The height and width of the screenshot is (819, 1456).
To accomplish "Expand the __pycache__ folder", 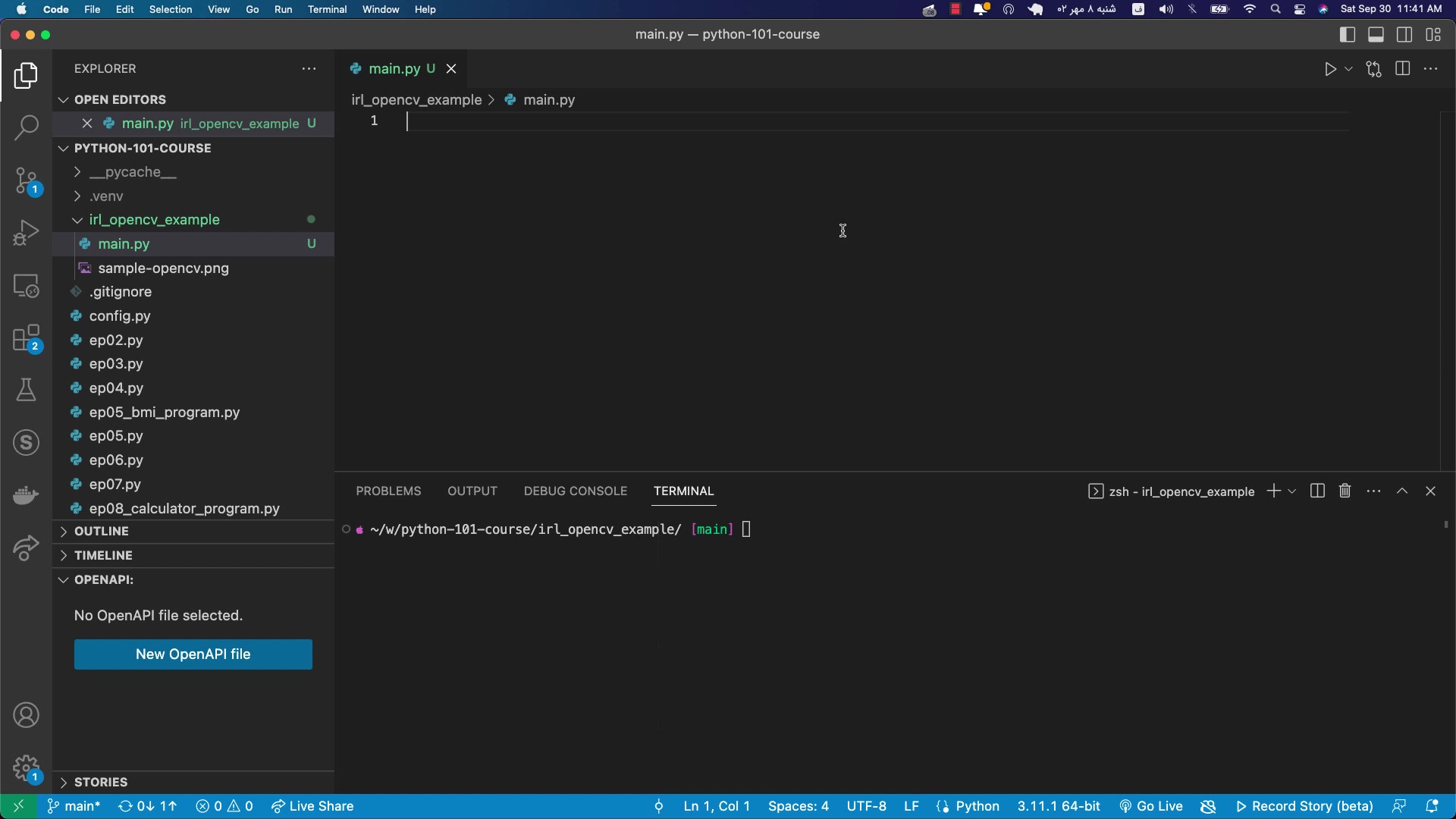I will click(133, 172).
